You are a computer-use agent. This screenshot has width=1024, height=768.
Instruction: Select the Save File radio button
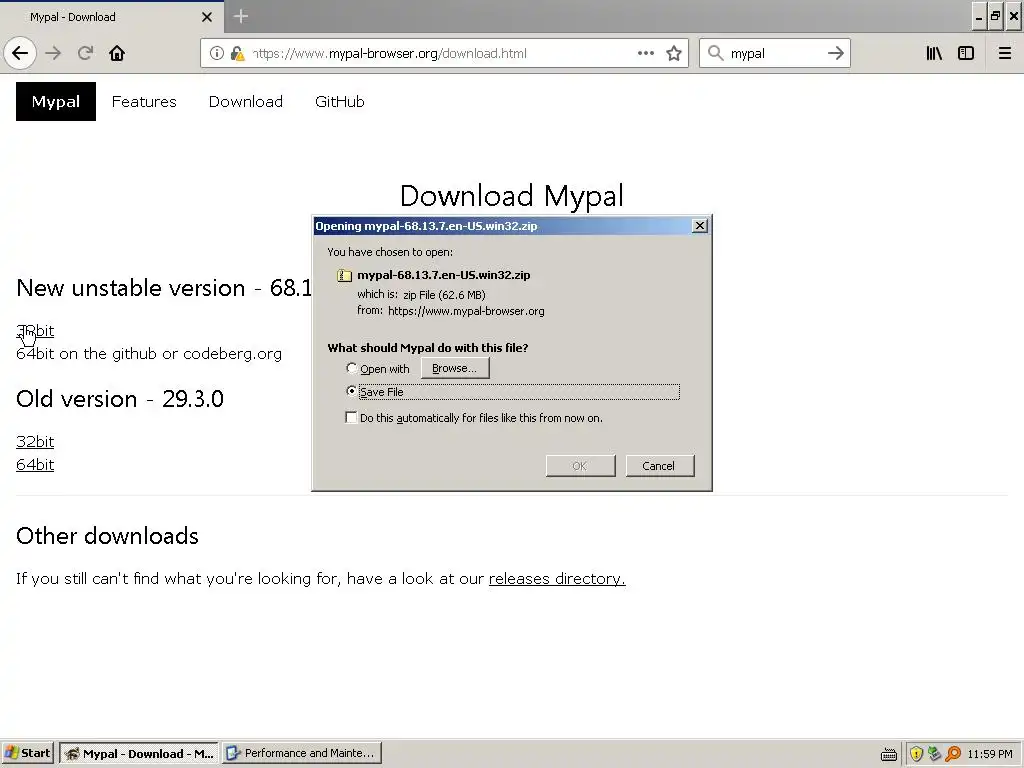coord(351,391)
